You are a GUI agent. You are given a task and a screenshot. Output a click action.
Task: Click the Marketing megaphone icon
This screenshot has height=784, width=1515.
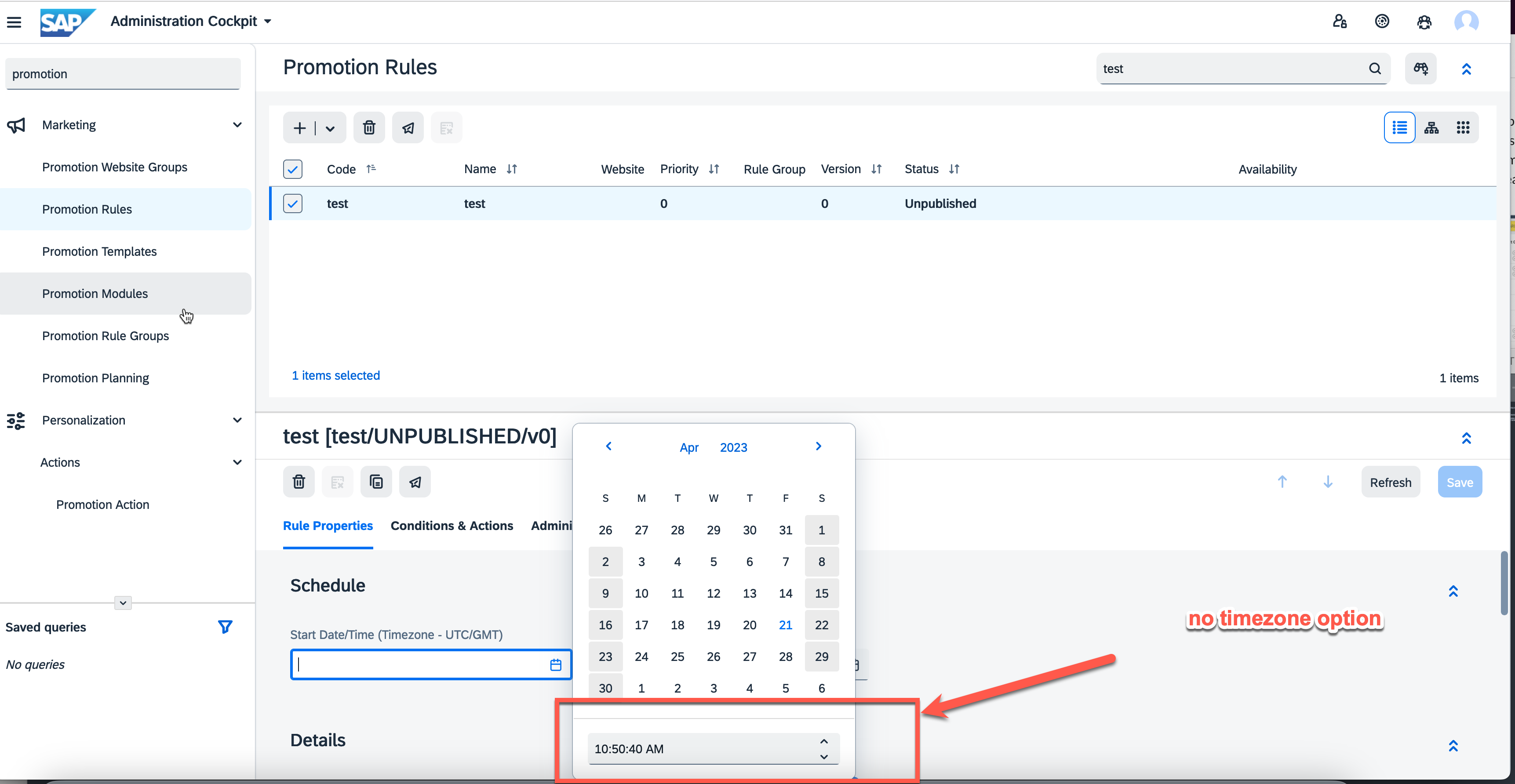16,125
